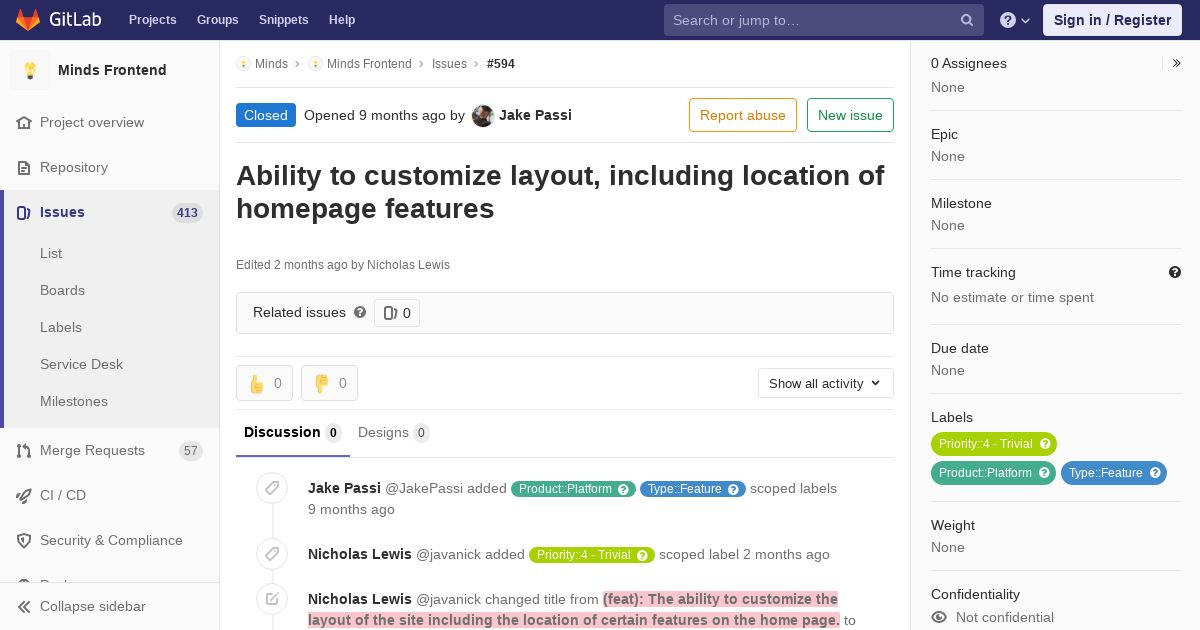Click the Security & Compliance shield icon
Screen dimensions: 1200x630
[x=24, y=540]
